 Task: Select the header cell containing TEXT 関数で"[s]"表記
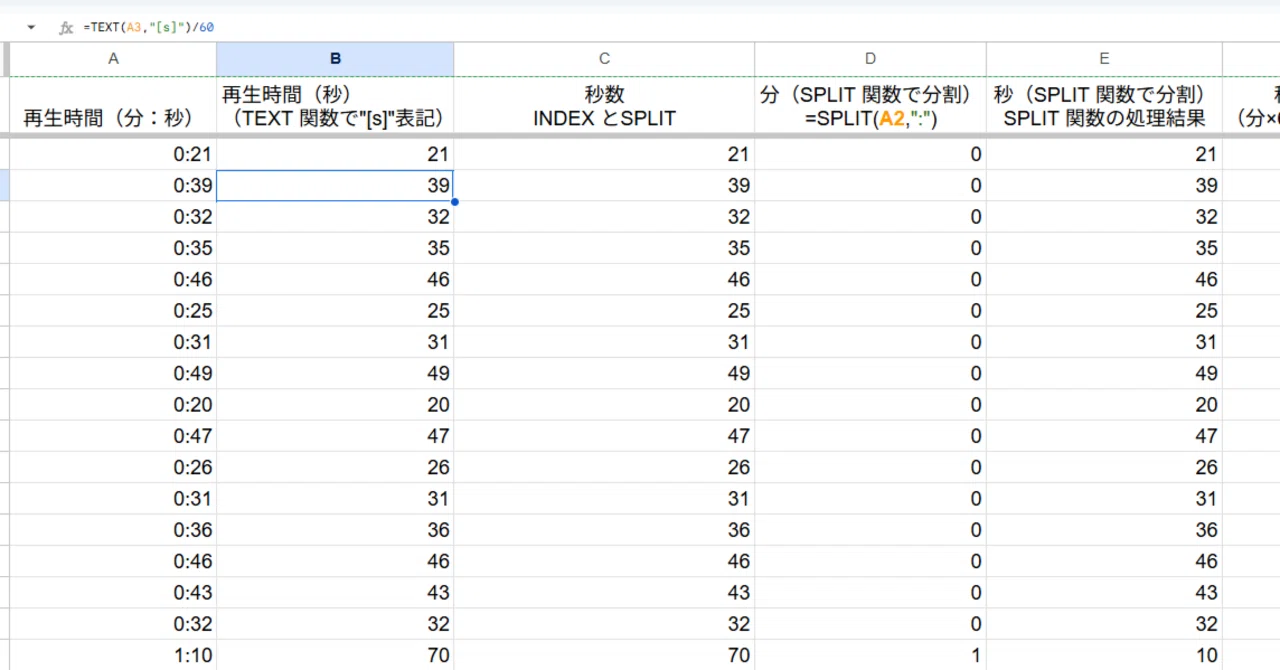[x=335, y=106]
